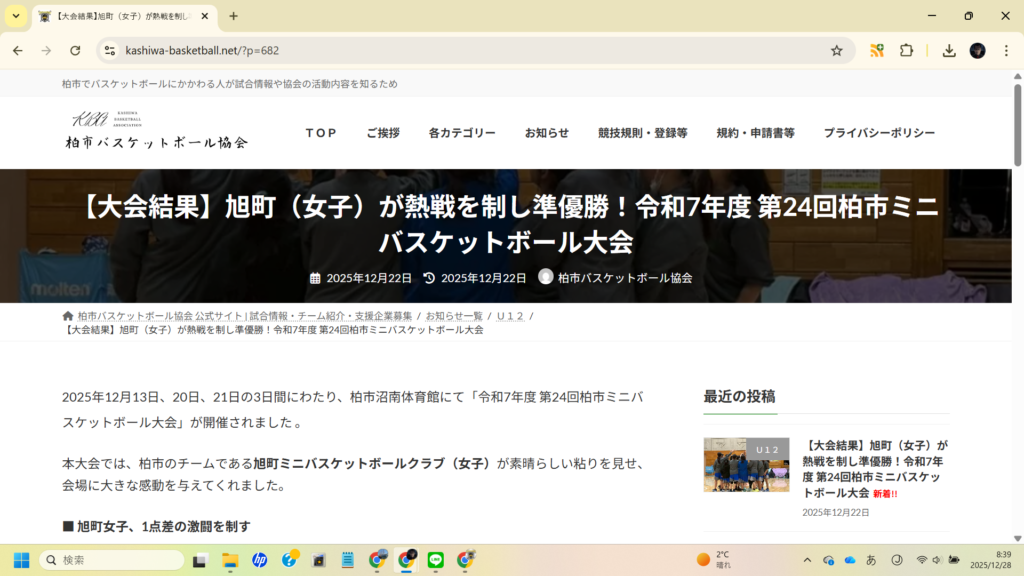Screen dimensions: 1024x576
Task: Select the TOP menu item
Action: coord(321,132)
